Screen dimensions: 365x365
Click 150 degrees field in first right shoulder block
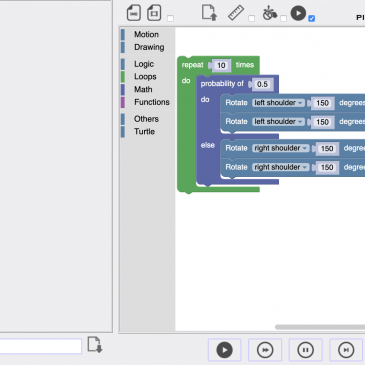(327, 148)
